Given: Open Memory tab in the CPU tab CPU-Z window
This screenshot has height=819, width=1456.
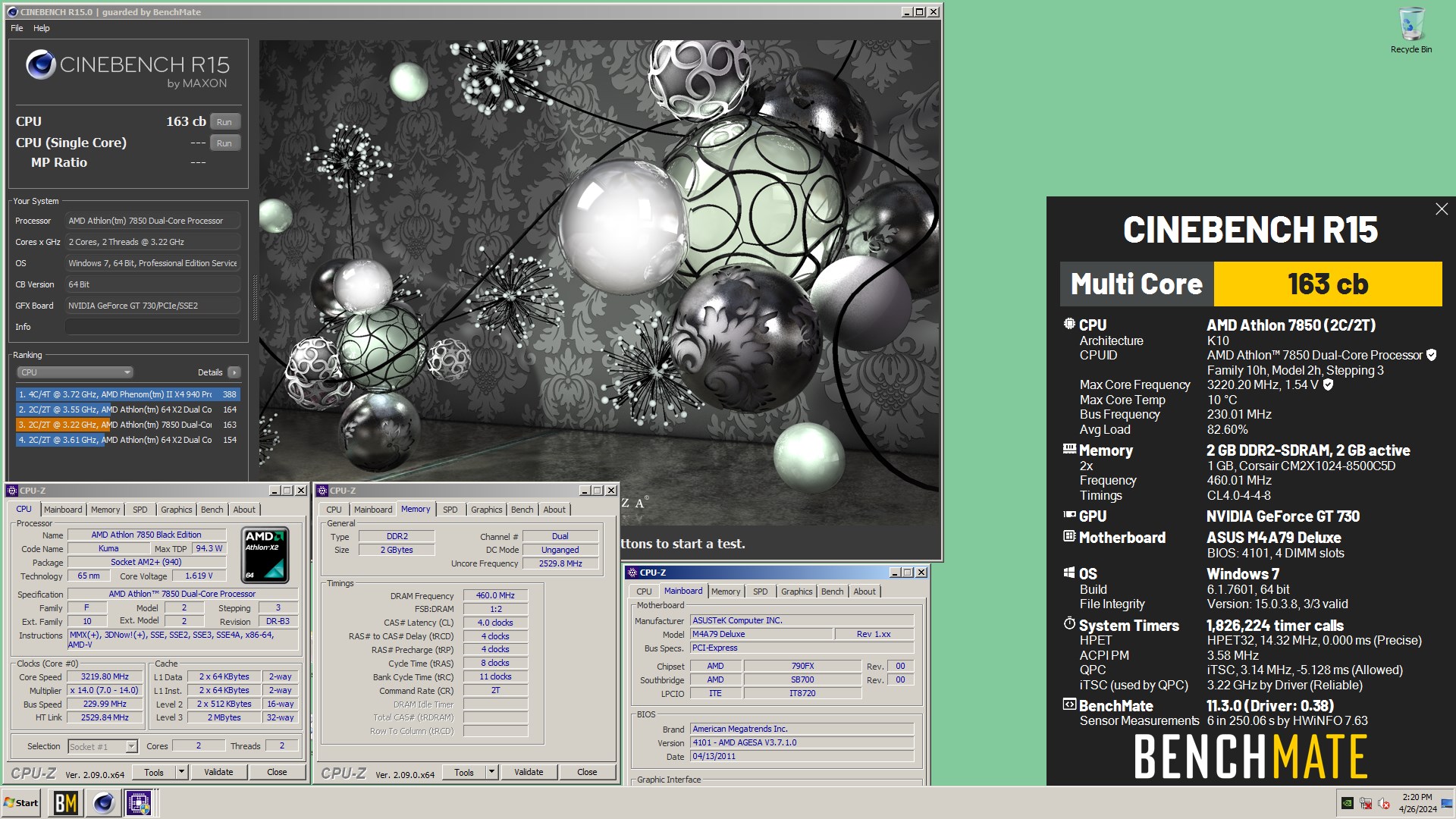Looking at the screenshot, I should point(105,510).
